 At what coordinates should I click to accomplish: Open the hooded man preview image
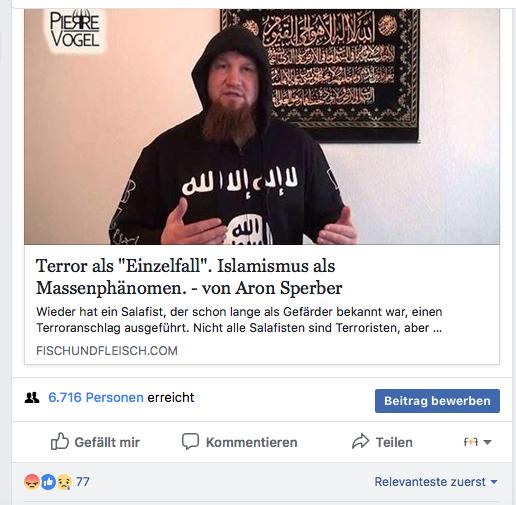tap(262, 127)
